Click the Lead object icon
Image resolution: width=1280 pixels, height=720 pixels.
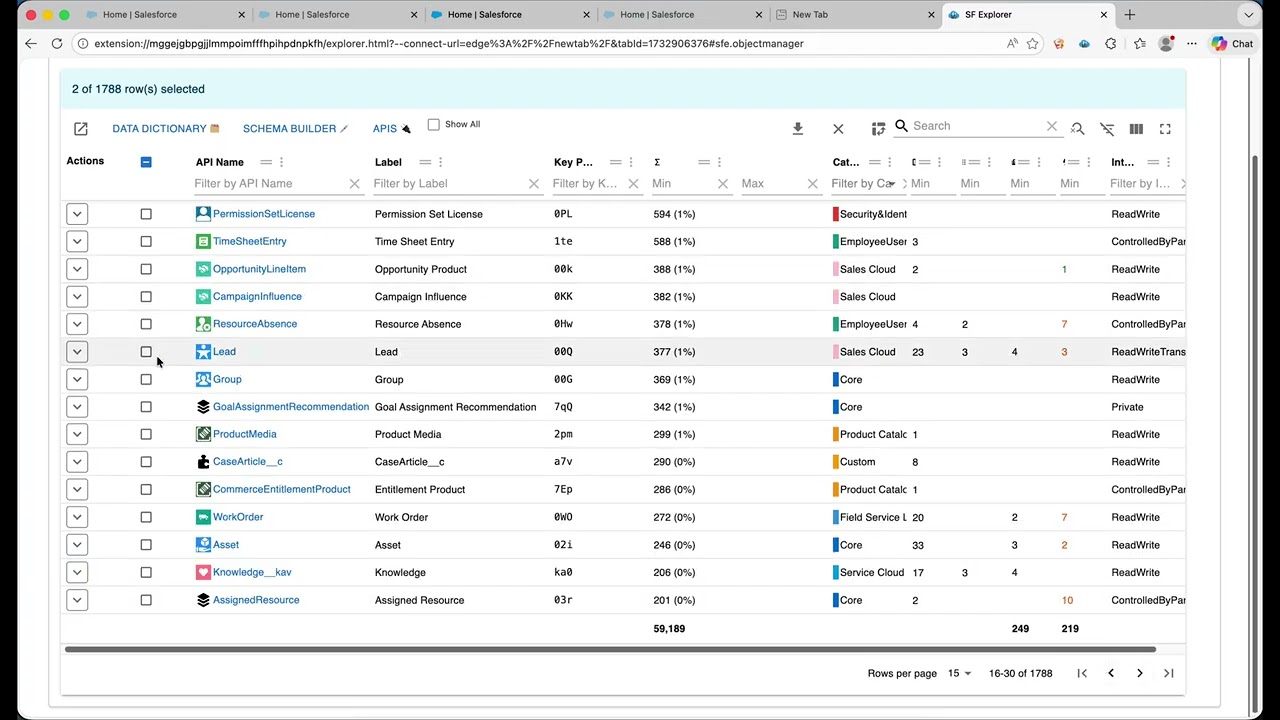point(203,352)
